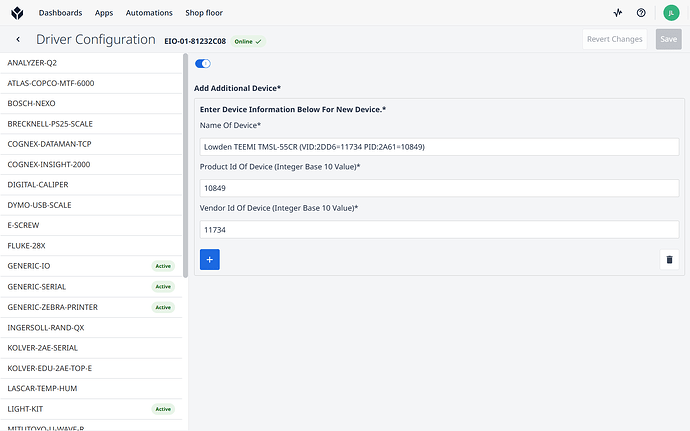Open the JL user avatar menu
The image size is (690, 431).
pyautogui.click(x=671, y=13)
